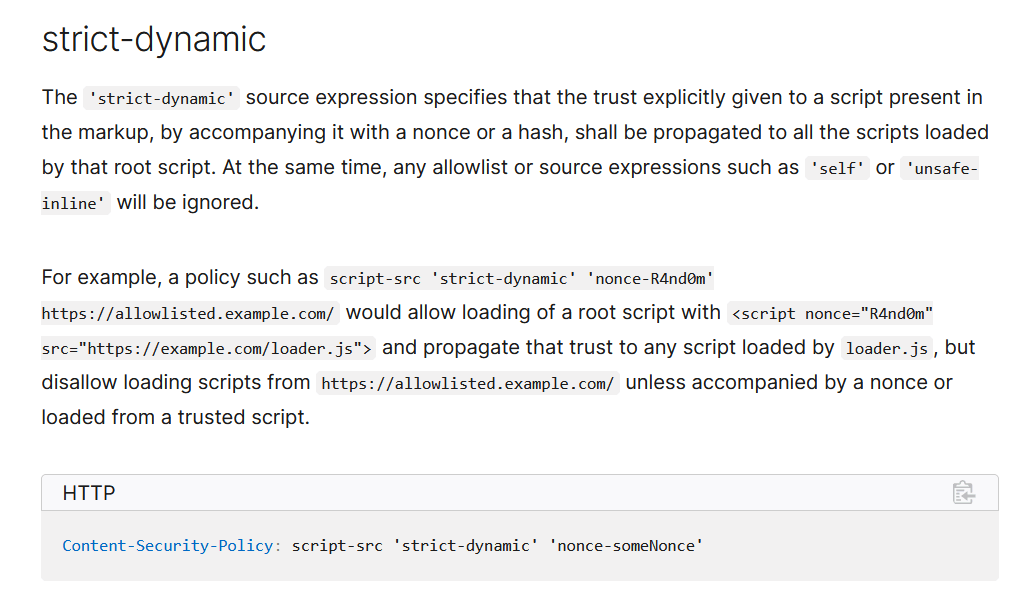The image size is (1035, 594).
Task: Click 'nonce-someNonce' in the code example
Action: tap(626, 545)
